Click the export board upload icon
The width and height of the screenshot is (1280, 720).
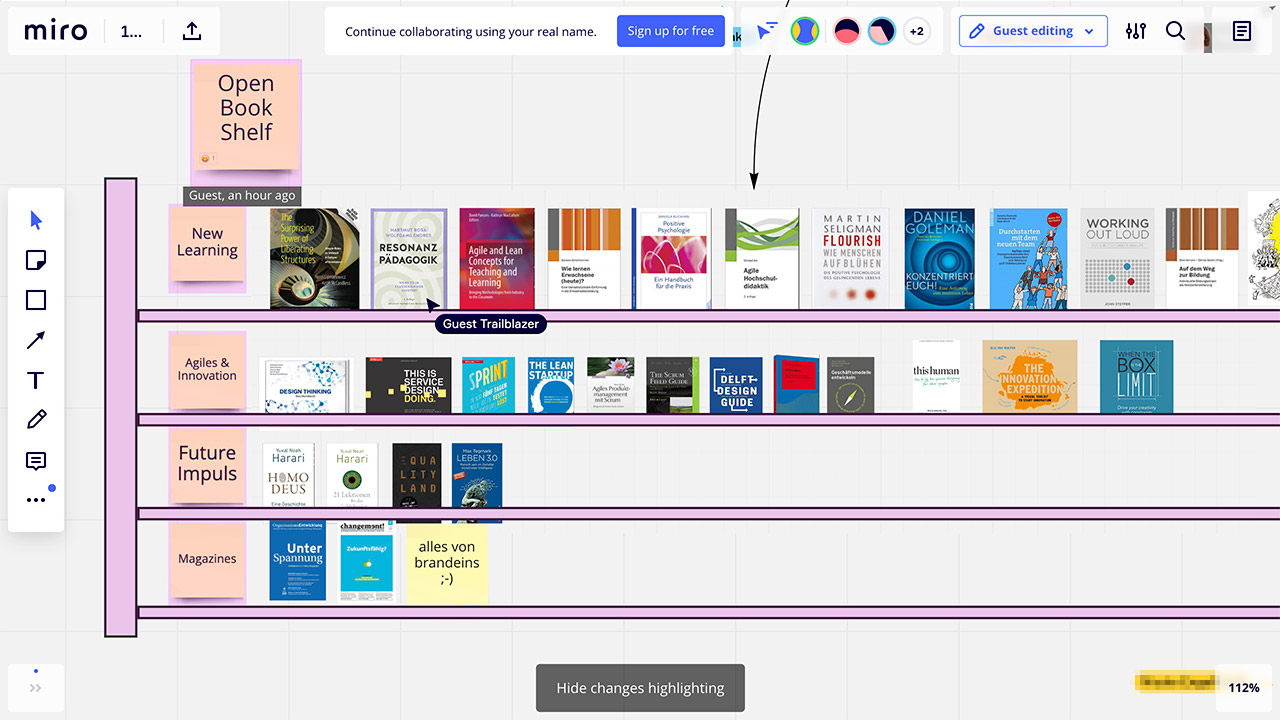click(x=192, y=31)
